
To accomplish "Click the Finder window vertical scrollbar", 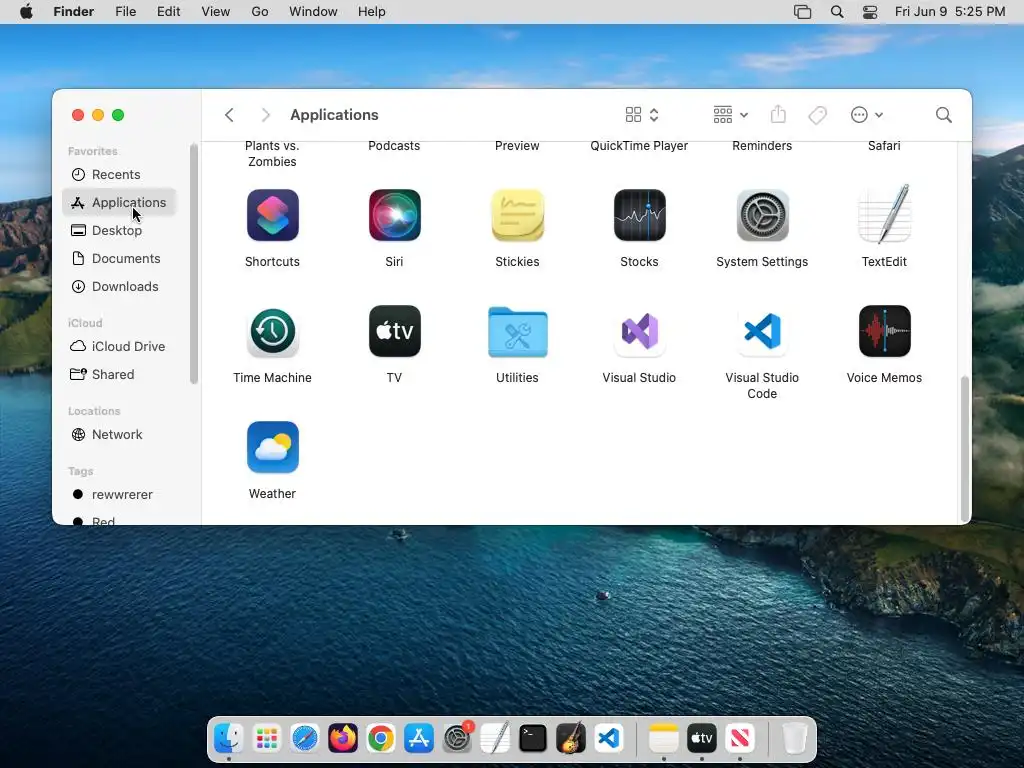I will pyautogui.click(x=965, y=448).
